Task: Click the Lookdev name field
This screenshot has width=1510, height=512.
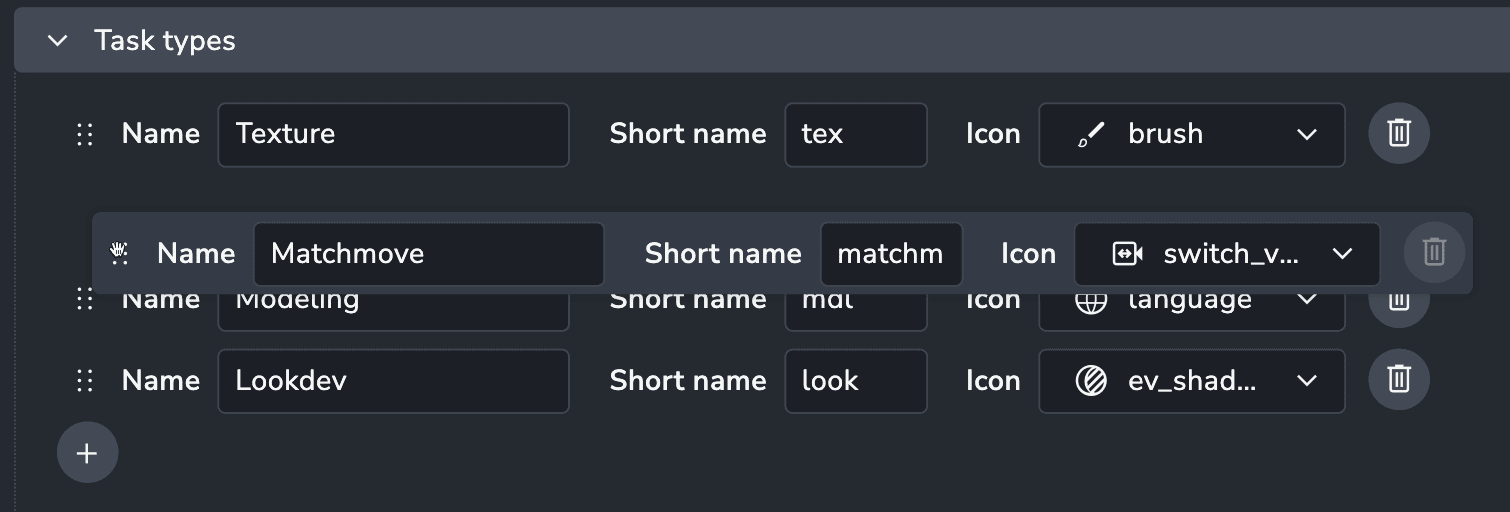Action: [x=393, y=381]
